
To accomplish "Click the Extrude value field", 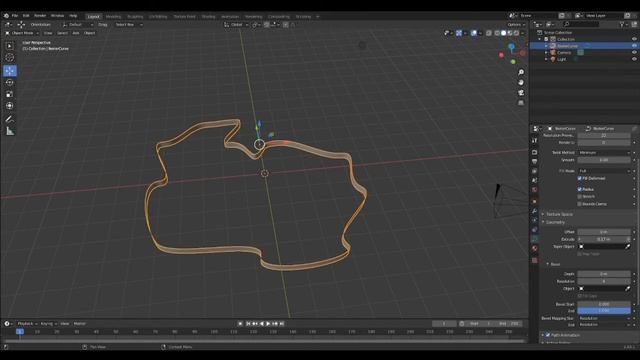I will tap(604, 239).
